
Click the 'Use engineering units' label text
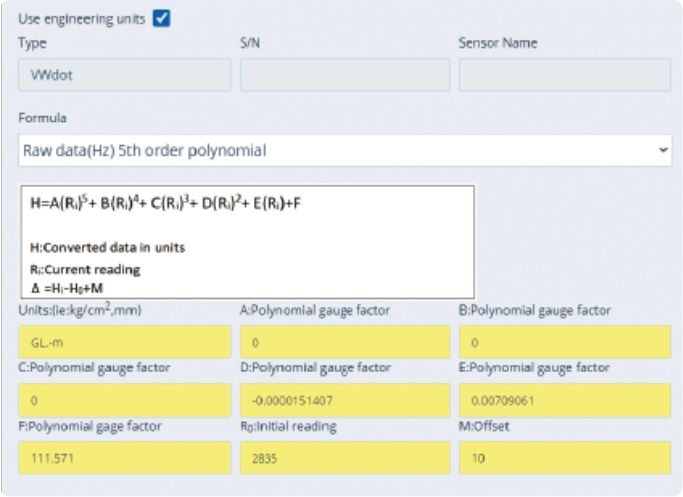(82, 19)
